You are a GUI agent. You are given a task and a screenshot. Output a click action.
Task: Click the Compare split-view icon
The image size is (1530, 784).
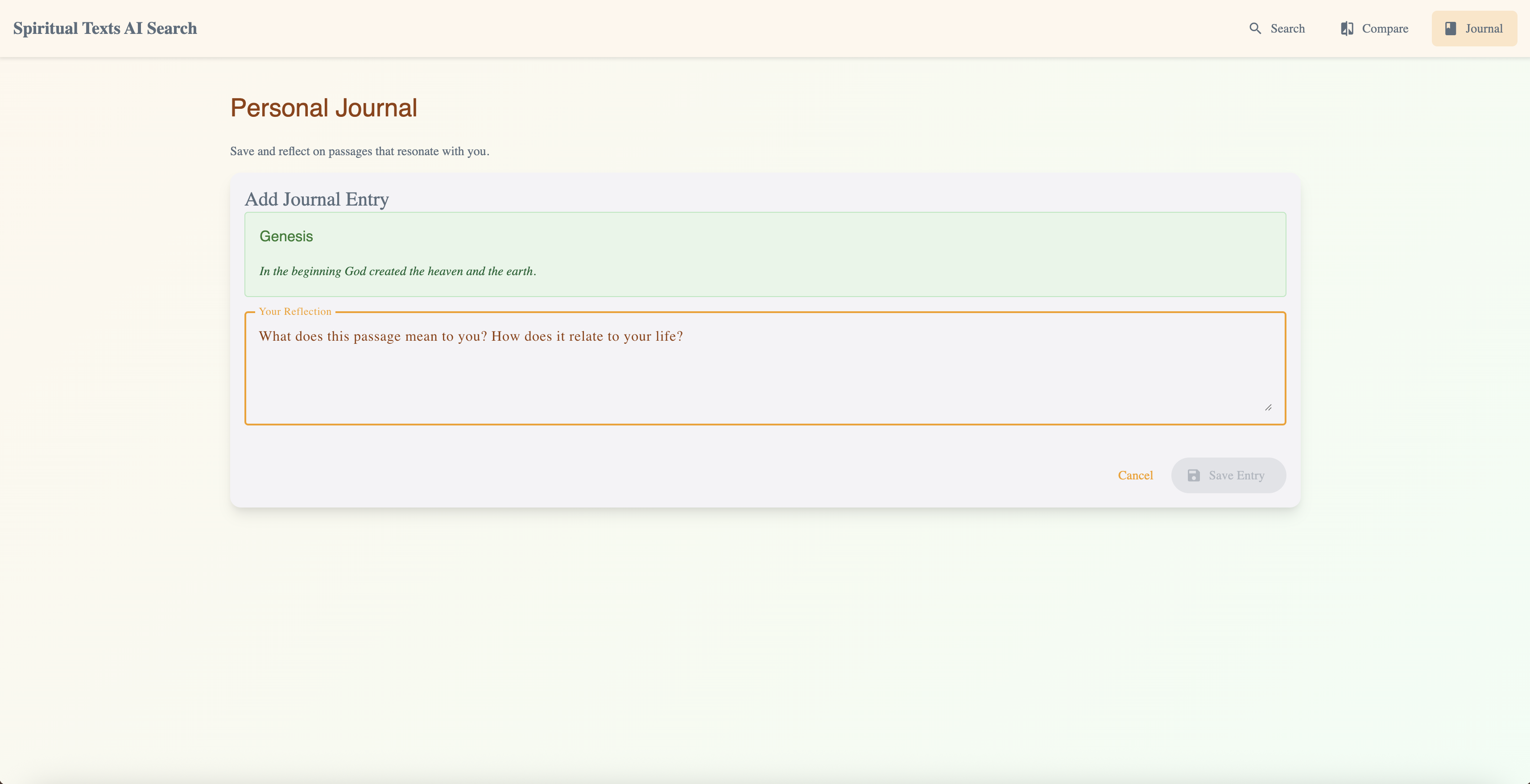[1347, 29]
